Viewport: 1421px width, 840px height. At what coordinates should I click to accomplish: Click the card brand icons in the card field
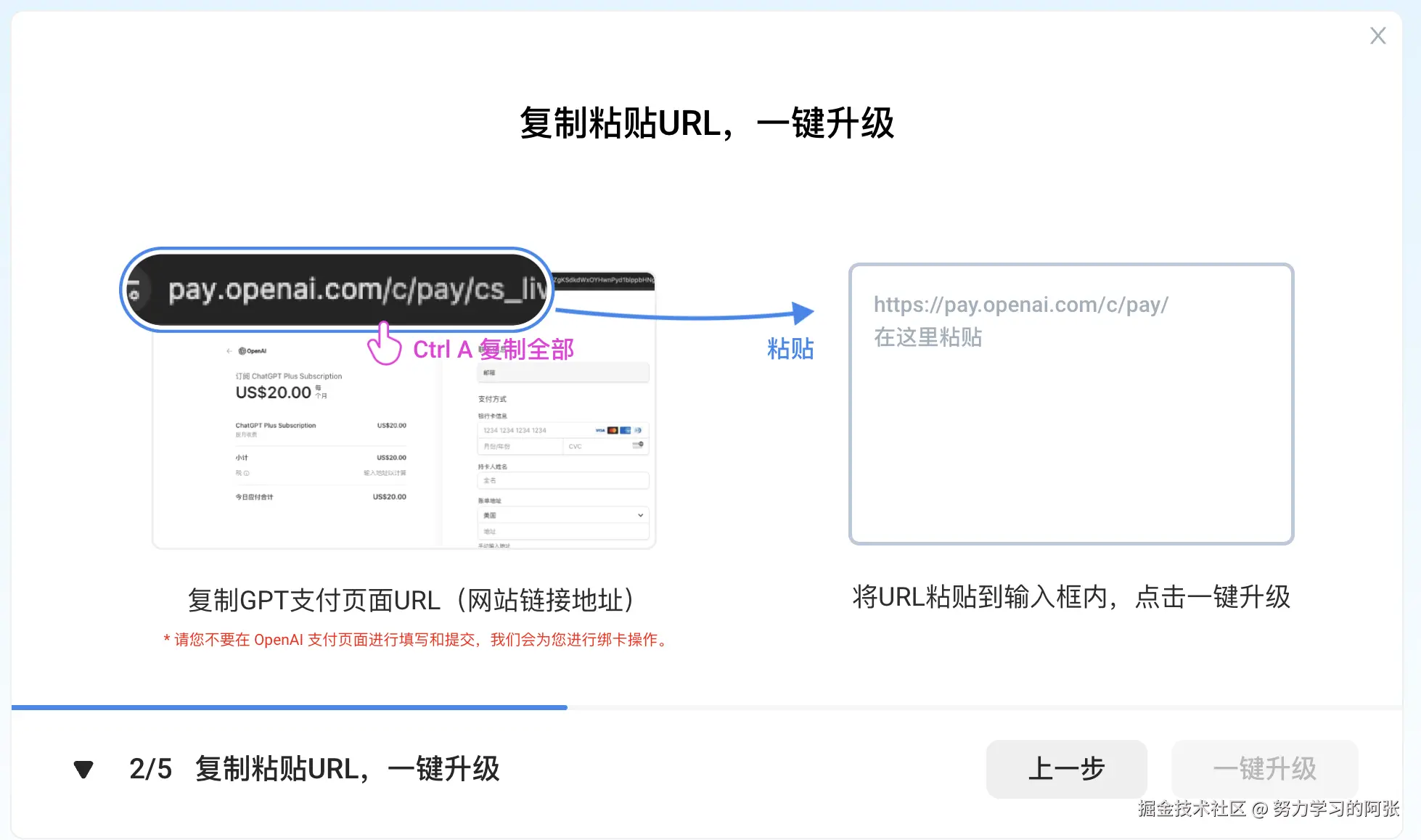pos(618,430)
